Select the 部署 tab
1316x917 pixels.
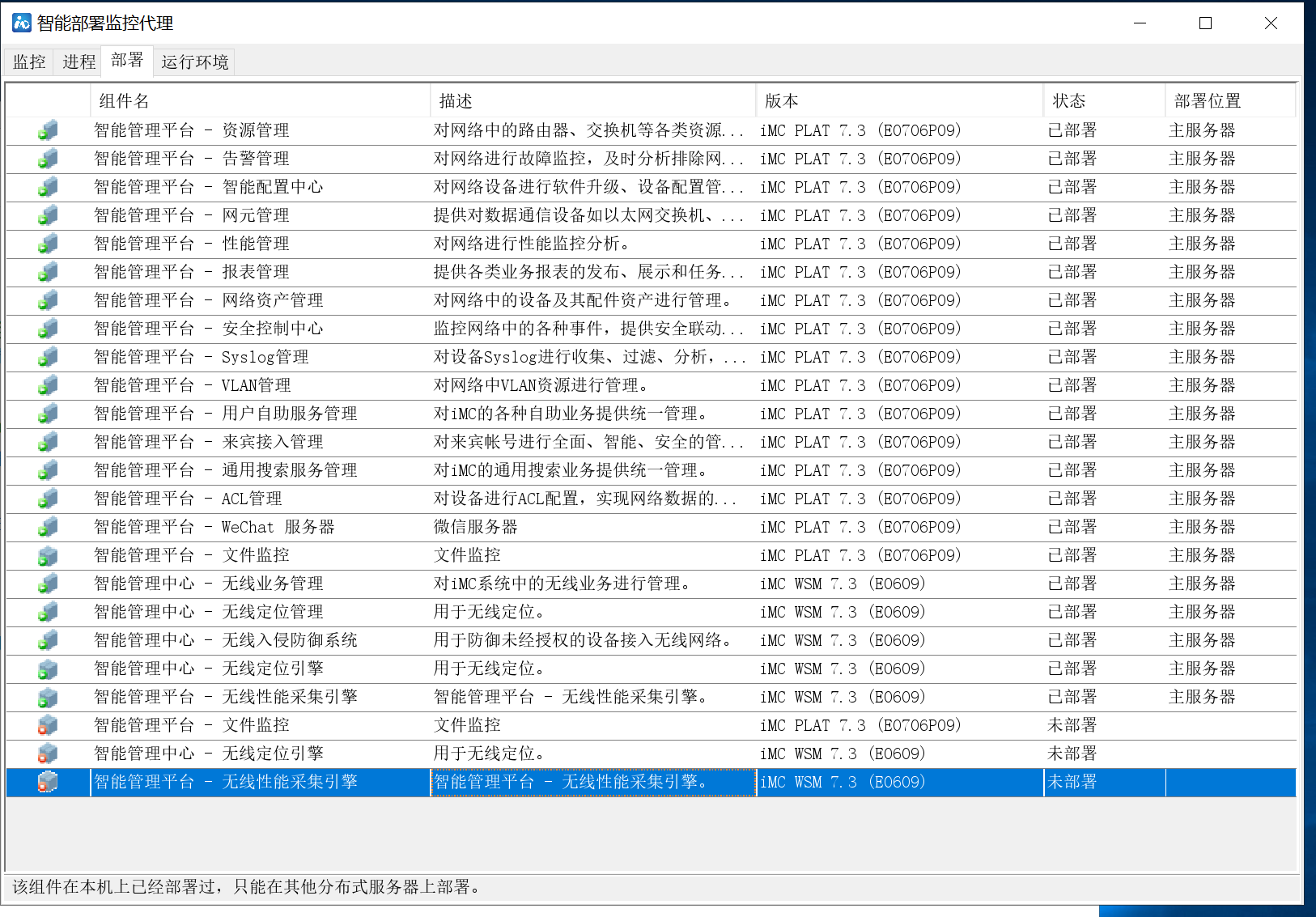(128, 60)
